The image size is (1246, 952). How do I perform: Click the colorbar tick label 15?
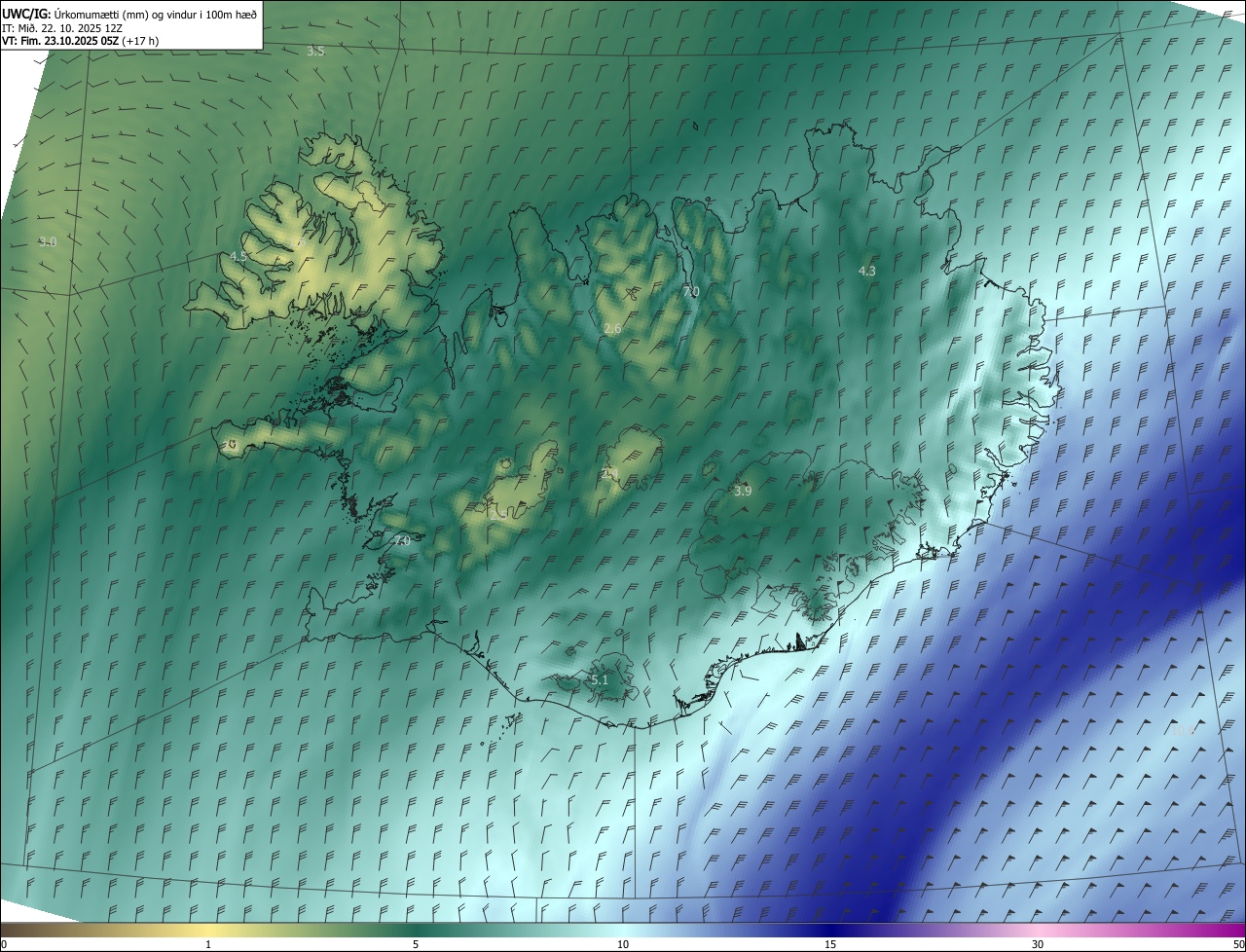pos(830,944)
